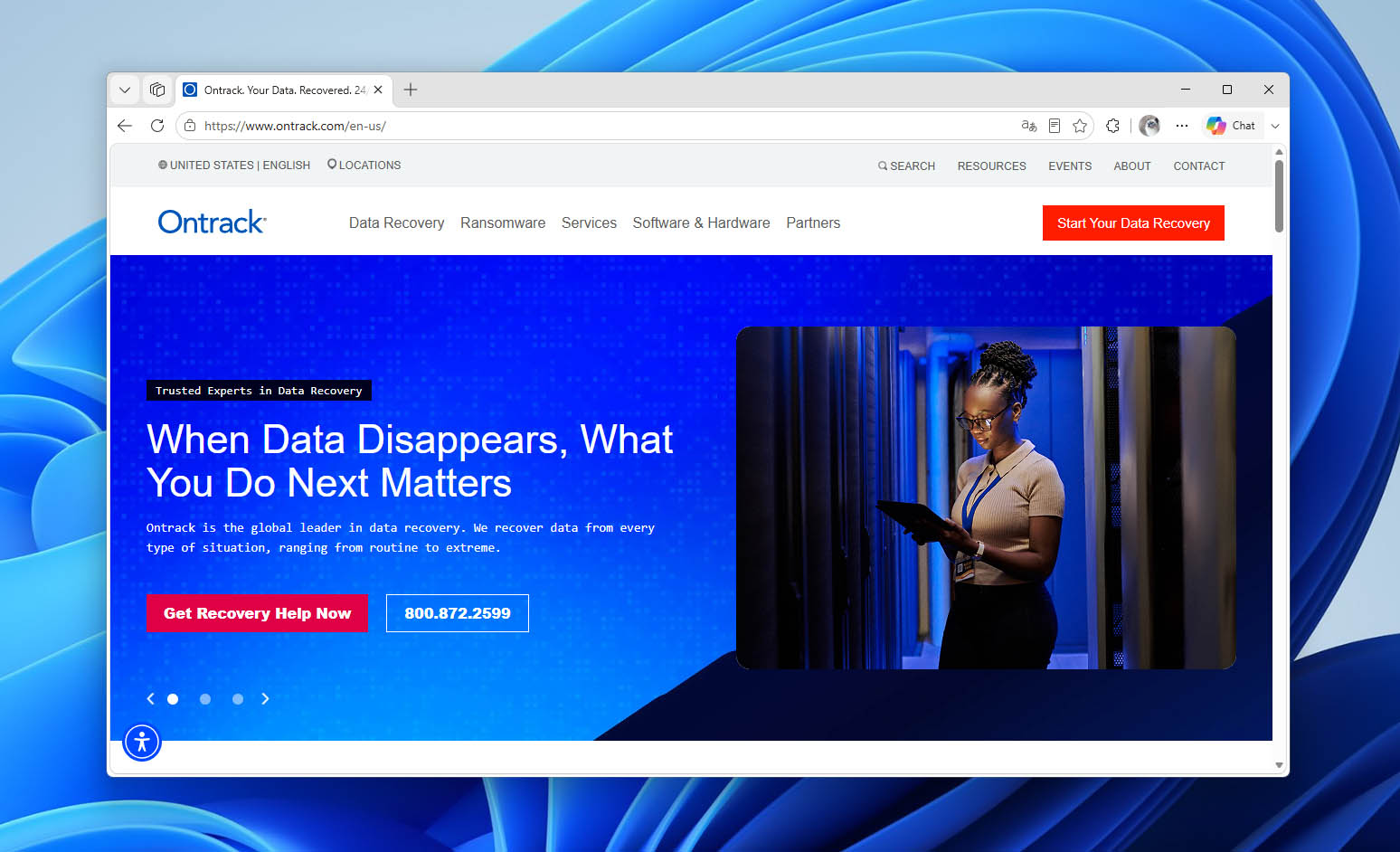Click the Ontrack logo

212,222
